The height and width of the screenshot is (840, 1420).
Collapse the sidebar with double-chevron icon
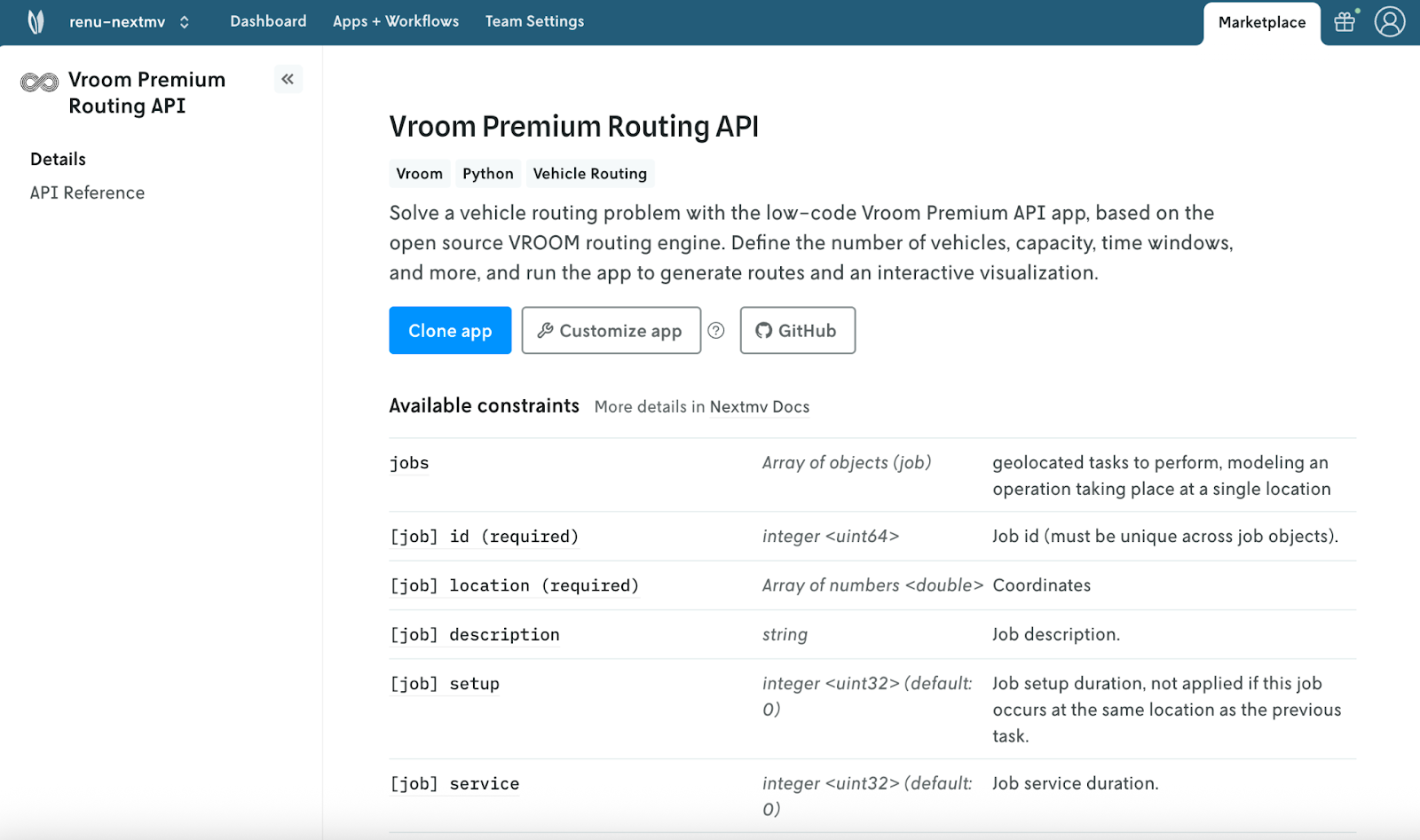[x=288, y=79]
